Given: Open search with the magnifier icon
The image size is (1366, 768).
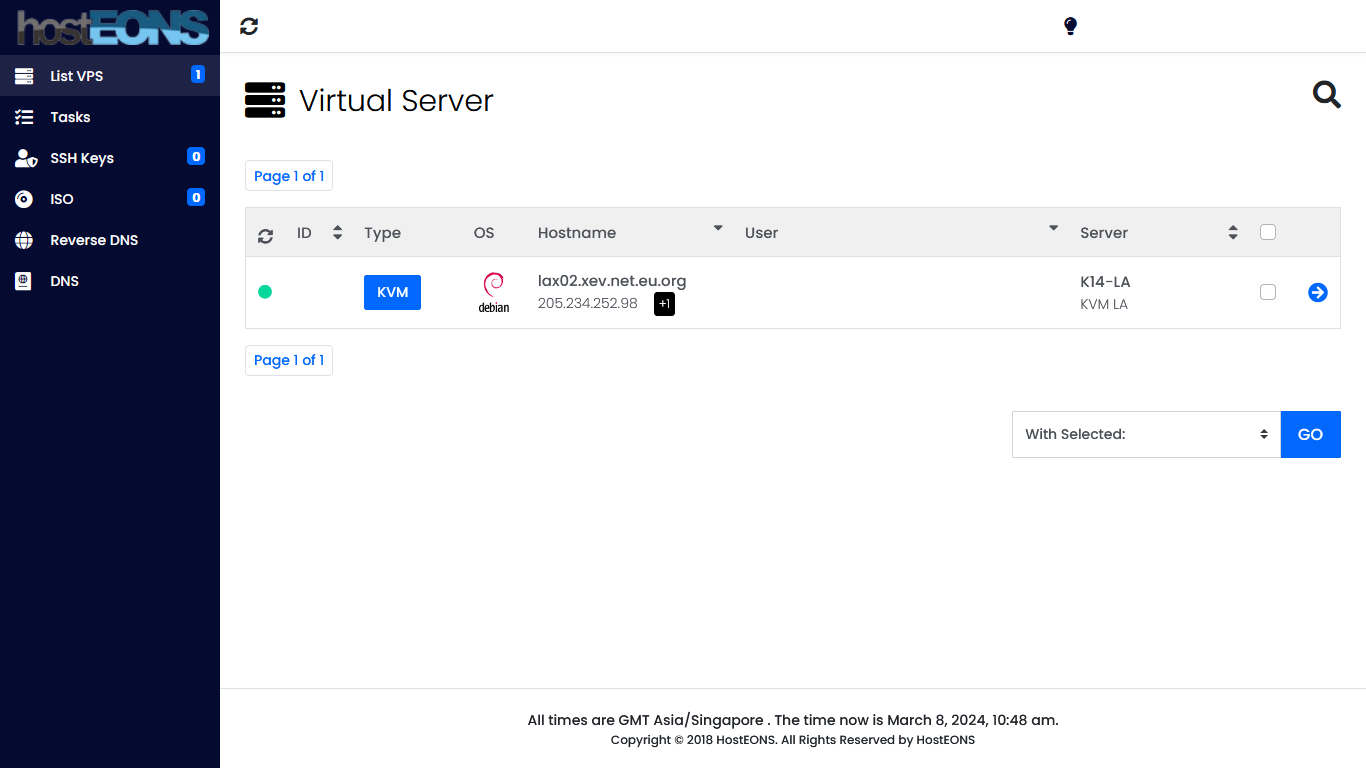Looking at the screenshot, I should [x=1326, y=95].
